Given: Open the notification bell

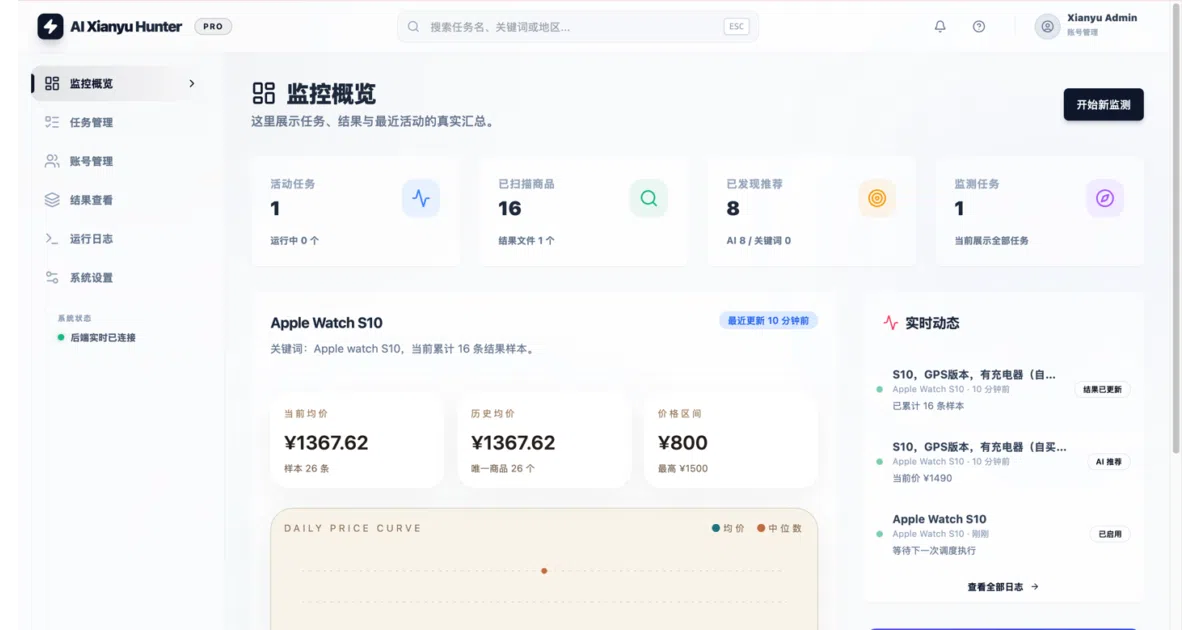Looking at the screenshot, I should [940, 27].
